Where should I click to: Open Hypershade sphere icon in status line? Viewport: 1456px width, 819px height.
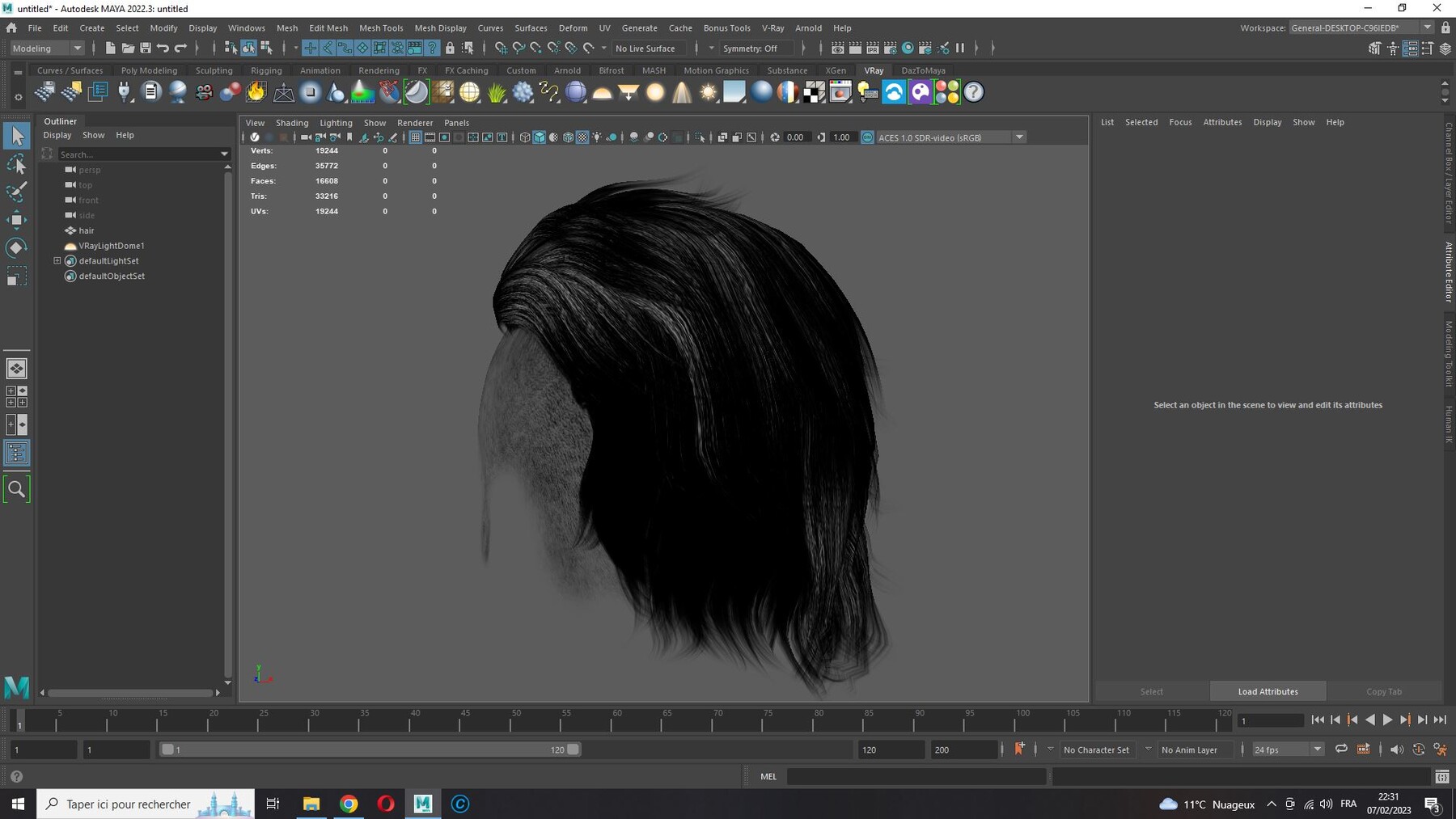click(908, 49)
